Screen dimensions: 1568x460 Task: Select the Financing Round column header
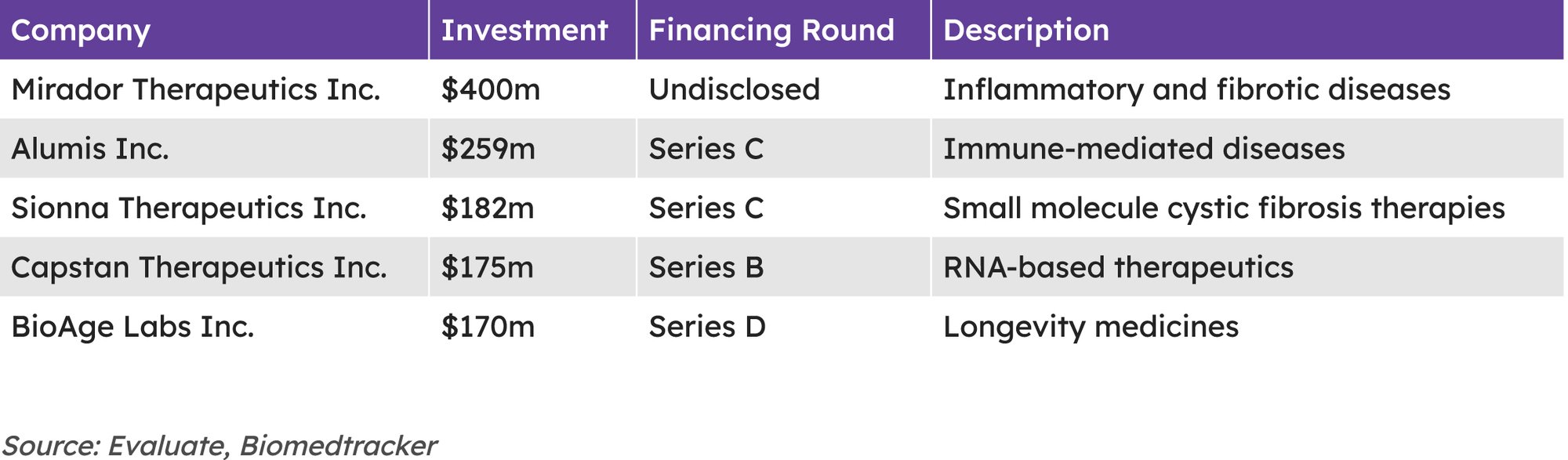[771, 31]
